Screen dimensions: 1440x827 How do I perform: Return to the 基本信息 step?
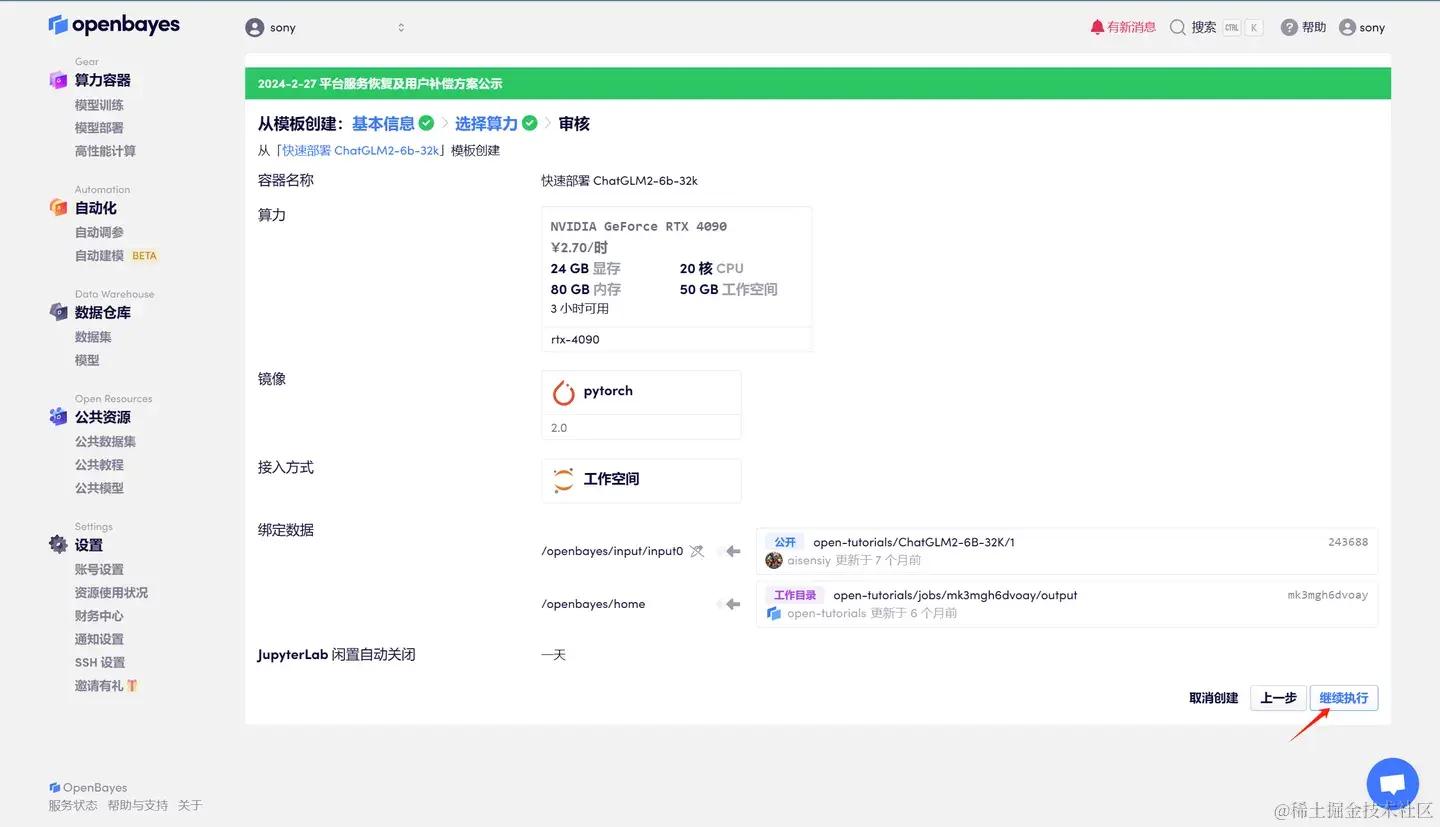coord(383,123)
